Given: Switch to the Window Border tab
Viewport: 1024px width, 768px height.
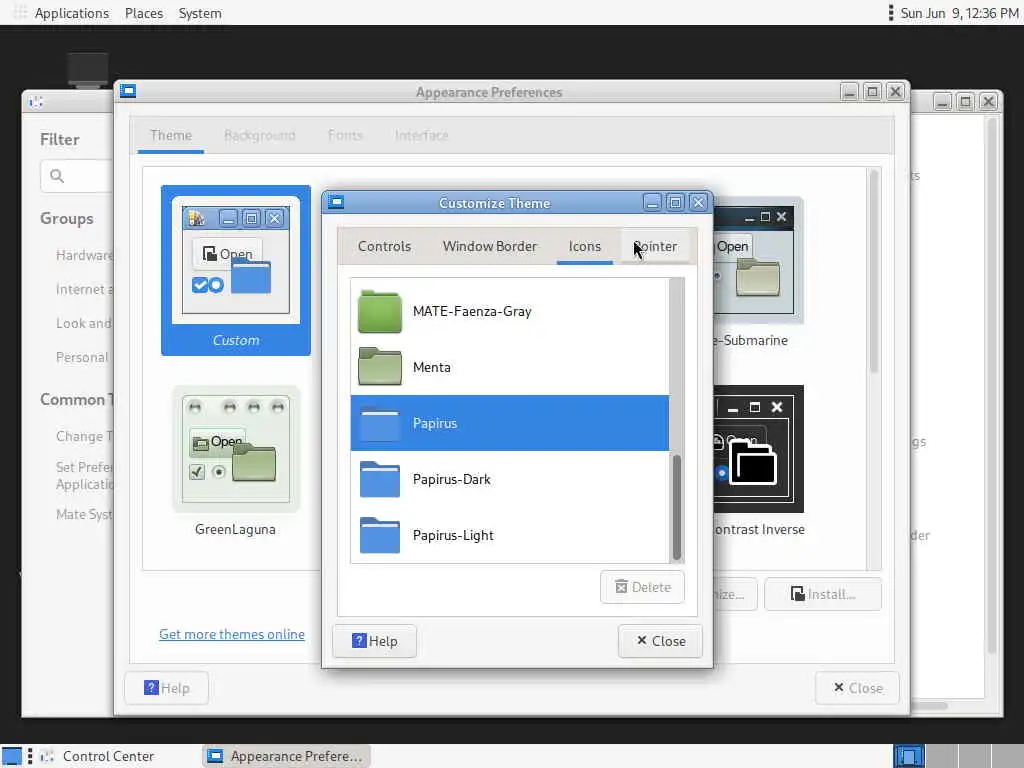Looking at the screenshot, I should point(490,246).
